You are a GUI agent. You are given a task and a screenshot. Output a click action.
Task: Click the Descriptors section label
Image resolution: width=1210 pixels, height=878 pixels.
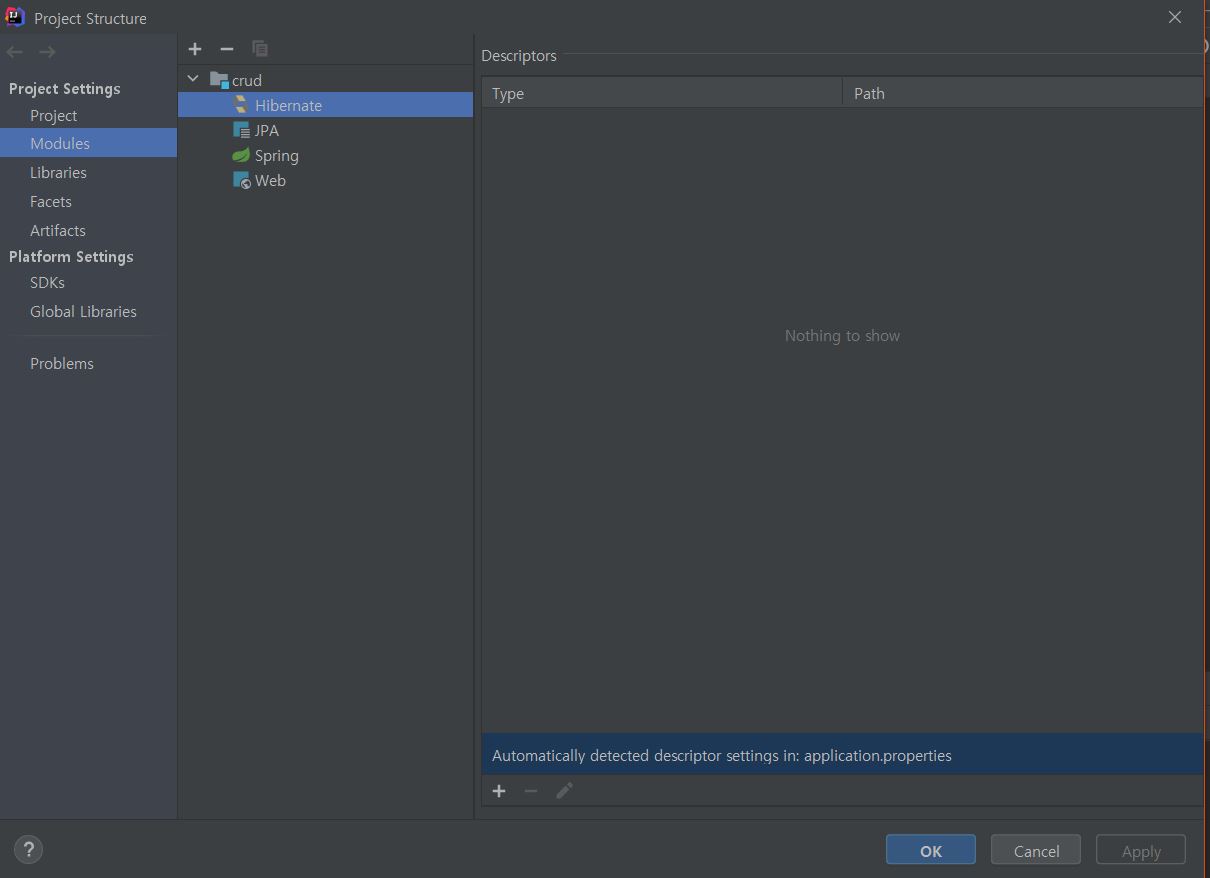(519, 56)
